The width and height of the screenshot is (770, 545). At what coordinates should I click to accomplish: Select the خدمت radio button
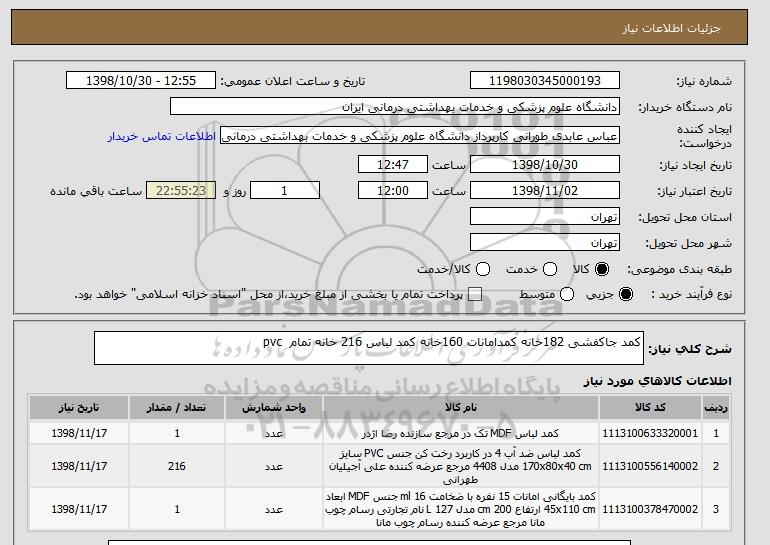(x=550, y=269)
